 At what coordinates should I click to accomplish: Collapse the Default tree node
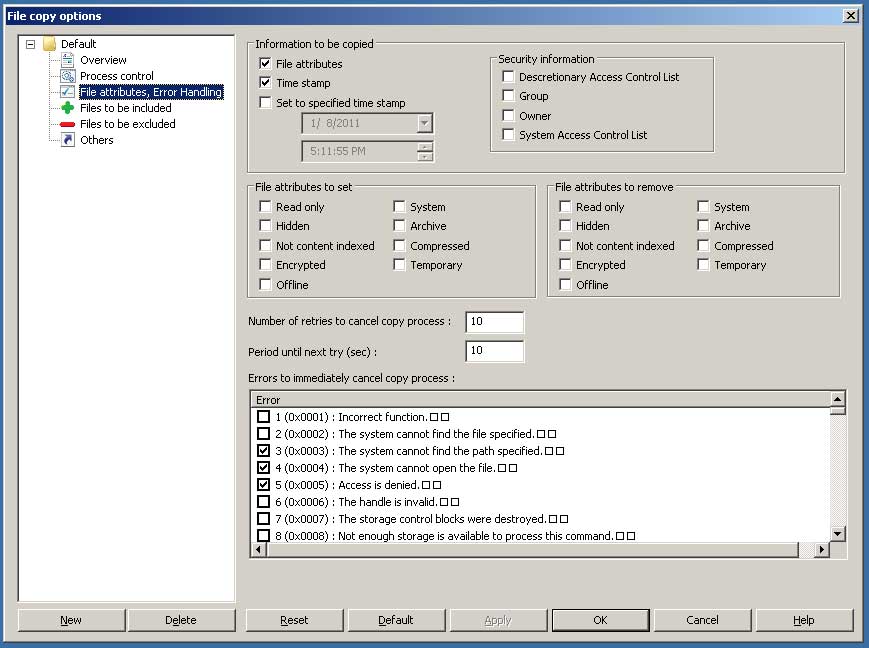pyautogui.click(x=31, y=44)
